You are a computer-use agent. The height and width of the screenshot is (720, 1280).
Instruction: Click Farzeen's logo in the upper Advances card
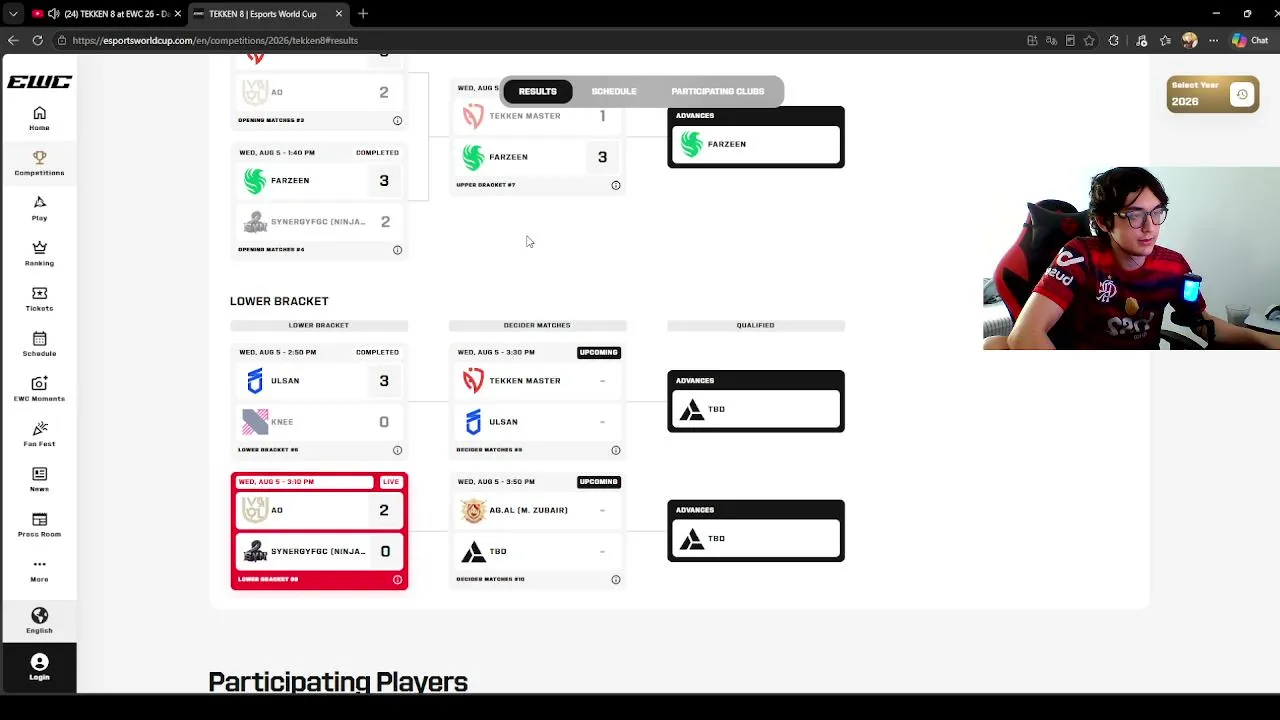(691, 144)
